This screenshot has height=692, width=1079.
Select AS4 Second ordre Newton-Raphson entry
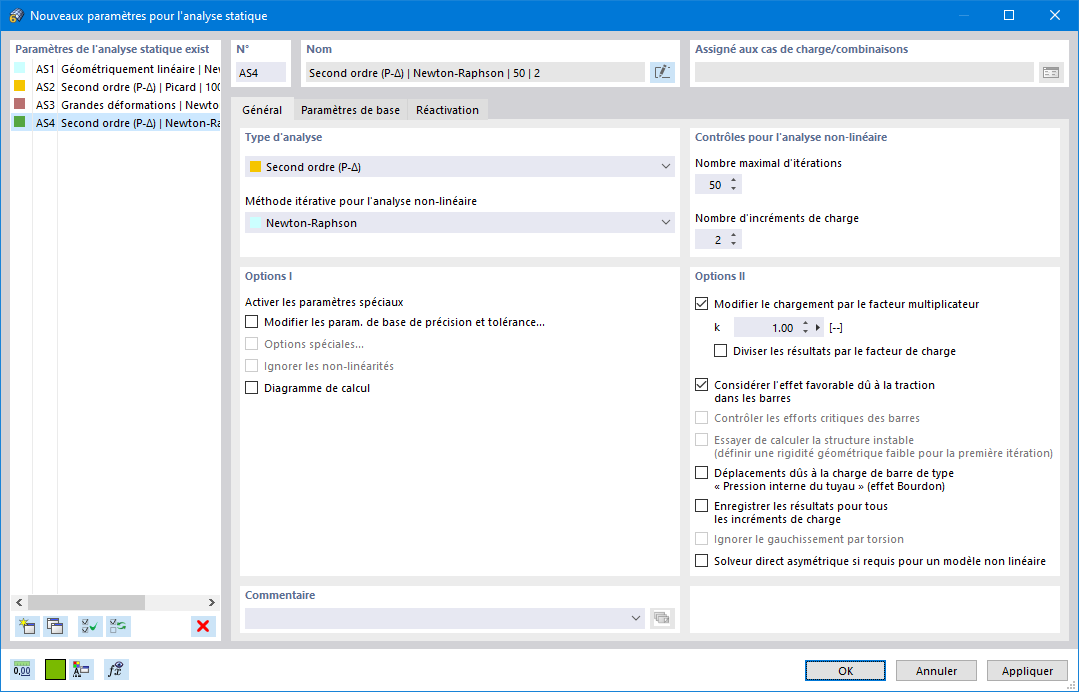(x=116, y=122)
